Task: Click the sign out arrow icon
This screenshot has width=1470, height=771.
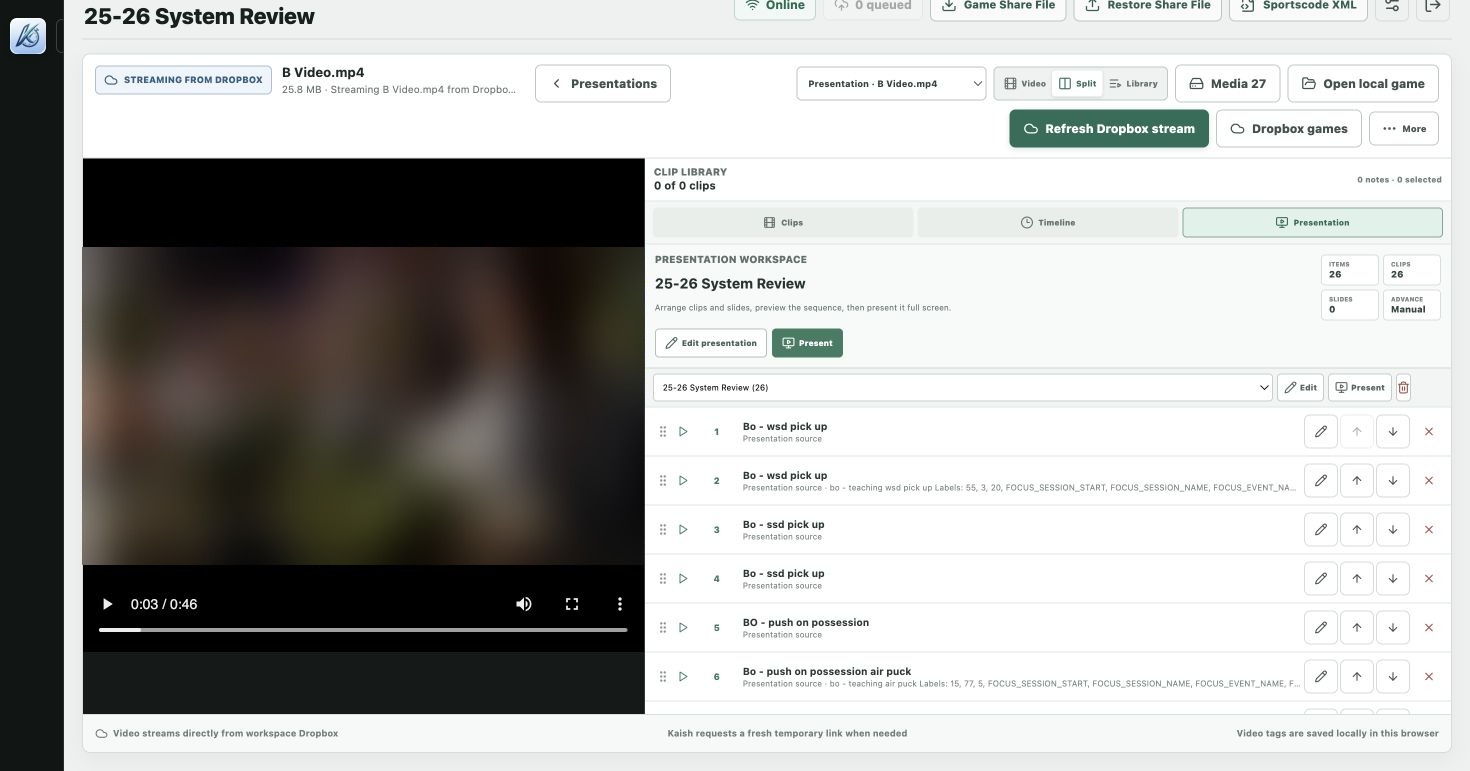Action: point(1433,5)
